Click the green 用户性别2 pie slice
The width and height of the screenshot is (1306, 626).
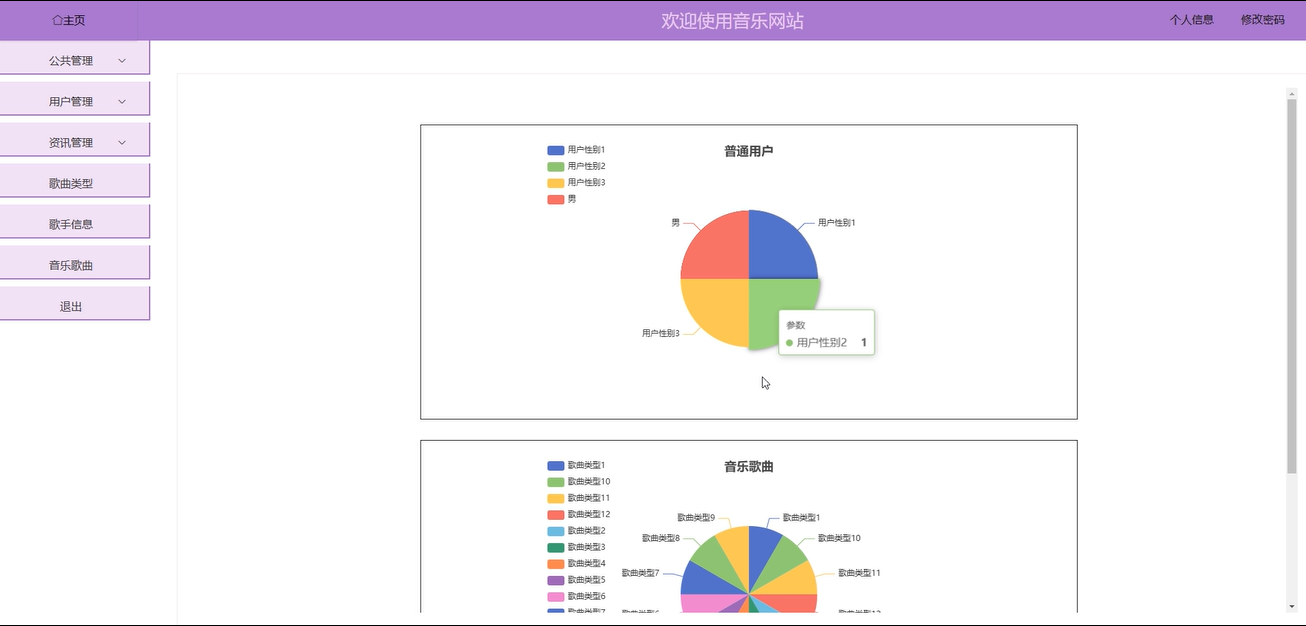pos(768,300)
